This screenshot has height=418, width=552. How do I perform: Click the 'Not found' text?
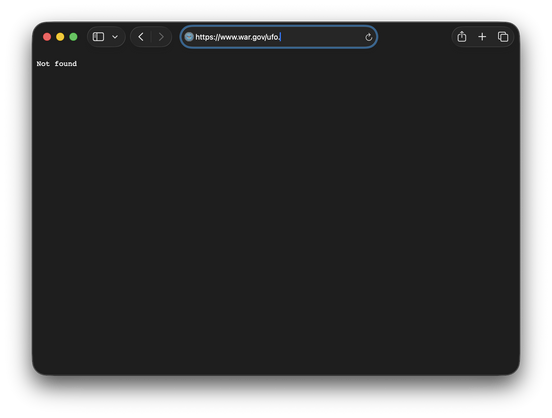pos(57,64)
